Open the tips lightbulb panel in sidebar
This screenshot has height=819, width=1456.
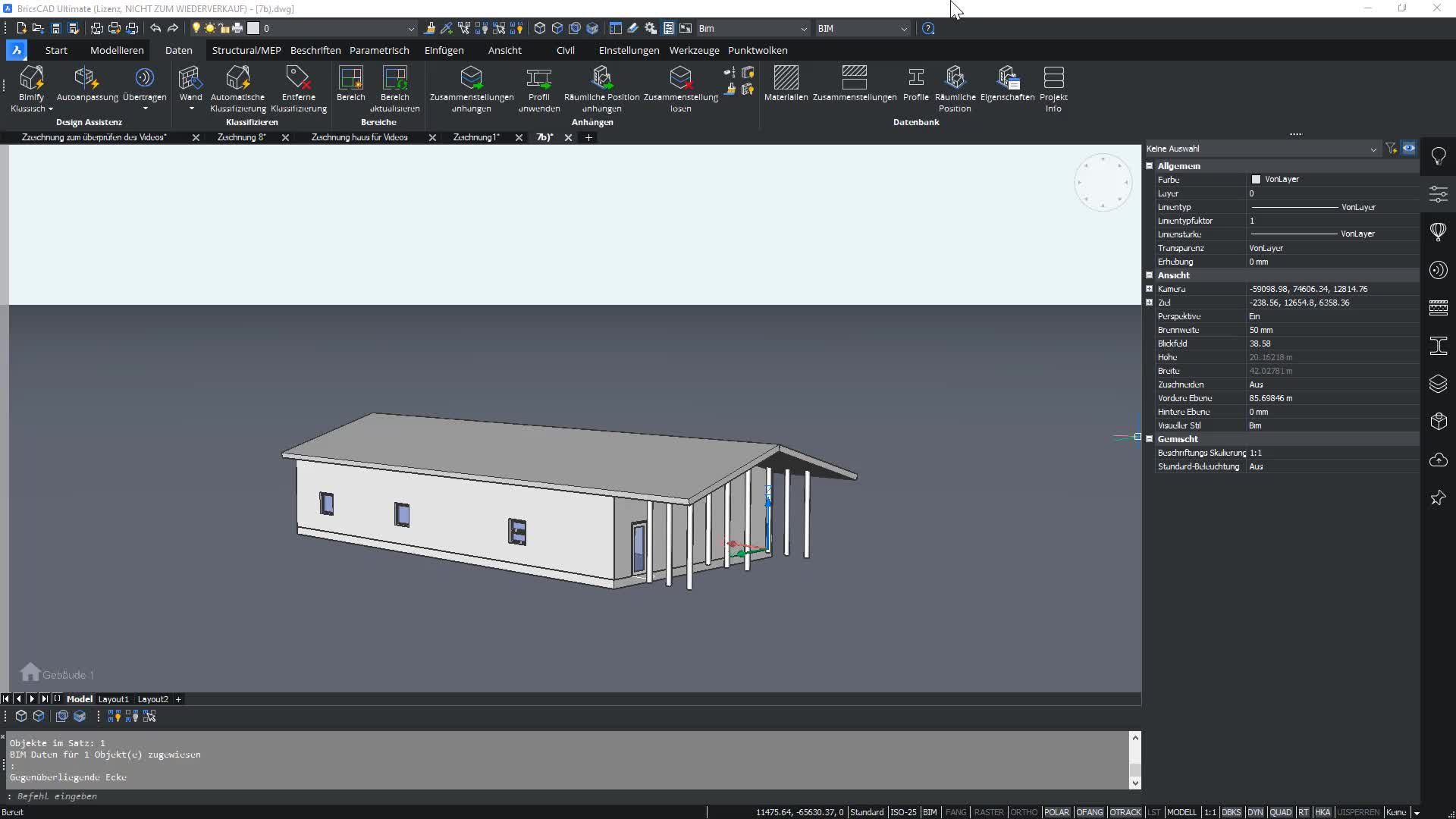tap(1438, 156)
